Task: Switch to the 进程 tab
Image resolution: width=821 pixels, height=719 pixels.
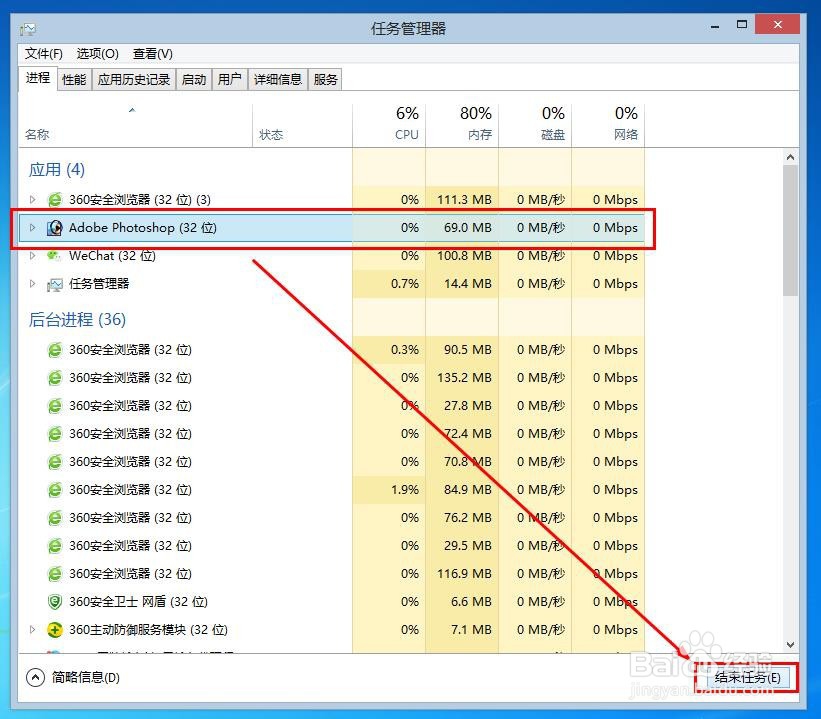Action: [x=38, y=79]
